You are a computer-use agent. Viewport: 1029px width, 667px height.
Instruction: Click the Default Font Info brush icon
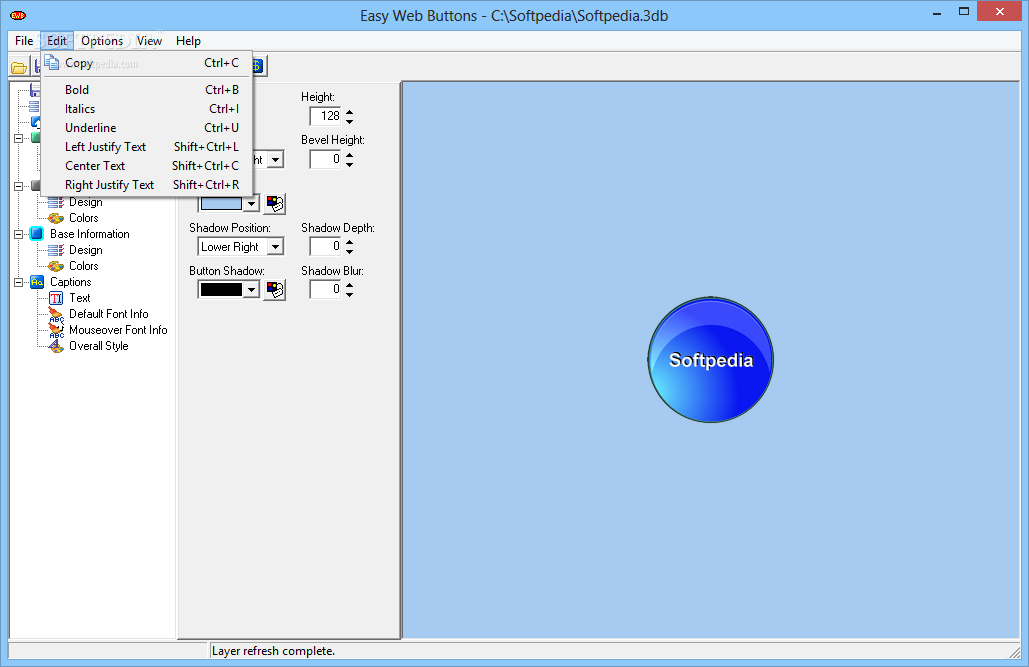click(56, 314)
